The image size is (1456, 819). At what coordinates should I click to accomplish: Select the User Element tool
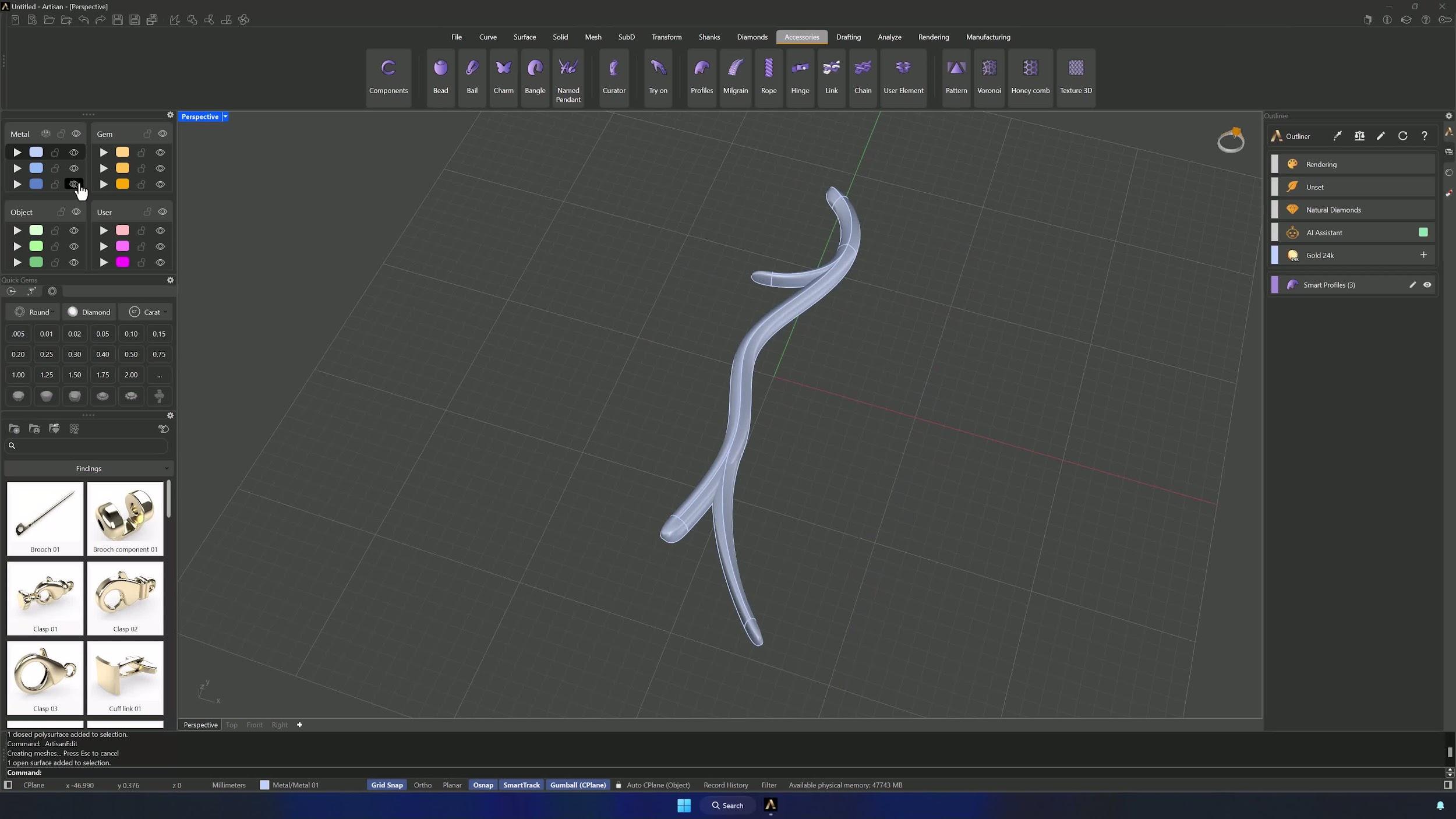(903, 77)
